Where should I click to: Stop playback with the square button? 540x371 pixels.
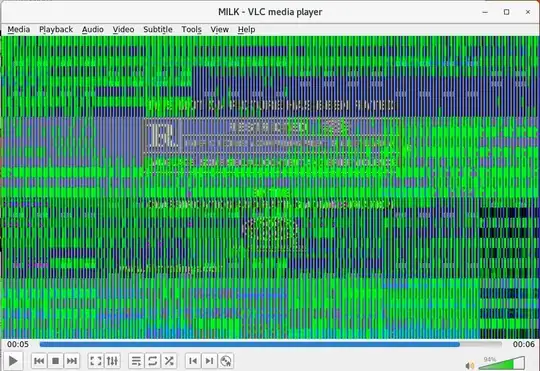pos(55,361)
